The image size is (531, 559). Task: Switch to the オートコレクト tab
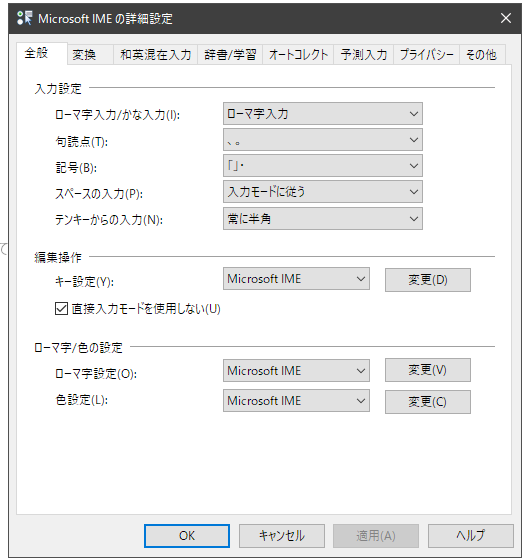[298, 55]
